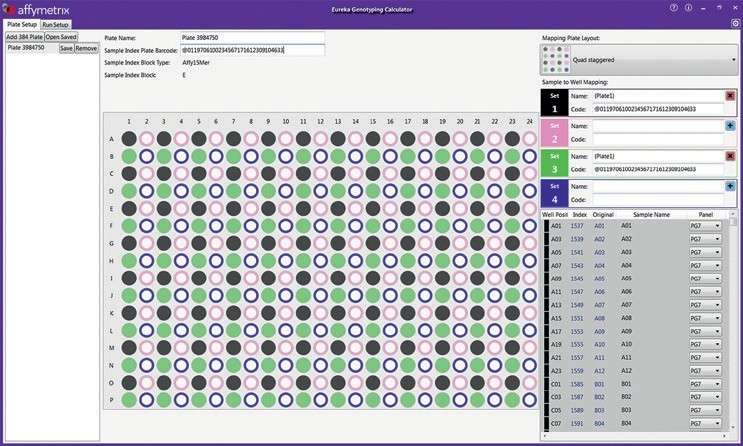Viewport: 743px width, 446px height.
Task: Open Panel dropdown for well C07
Action: (705, 424)
